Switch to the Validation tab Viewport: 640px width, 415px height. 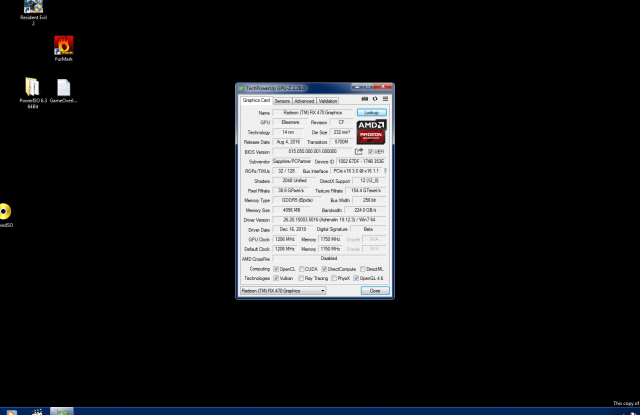(328, 101)
